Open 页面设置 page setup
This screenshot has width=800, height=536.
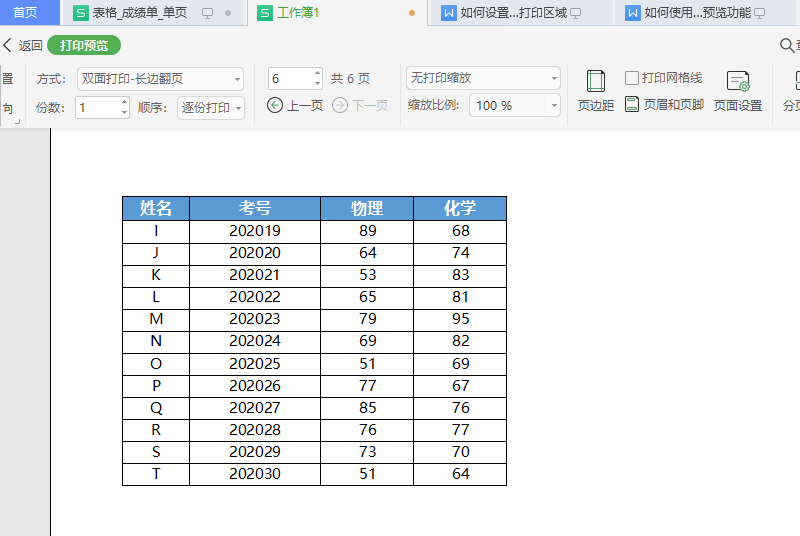[737, 91]
